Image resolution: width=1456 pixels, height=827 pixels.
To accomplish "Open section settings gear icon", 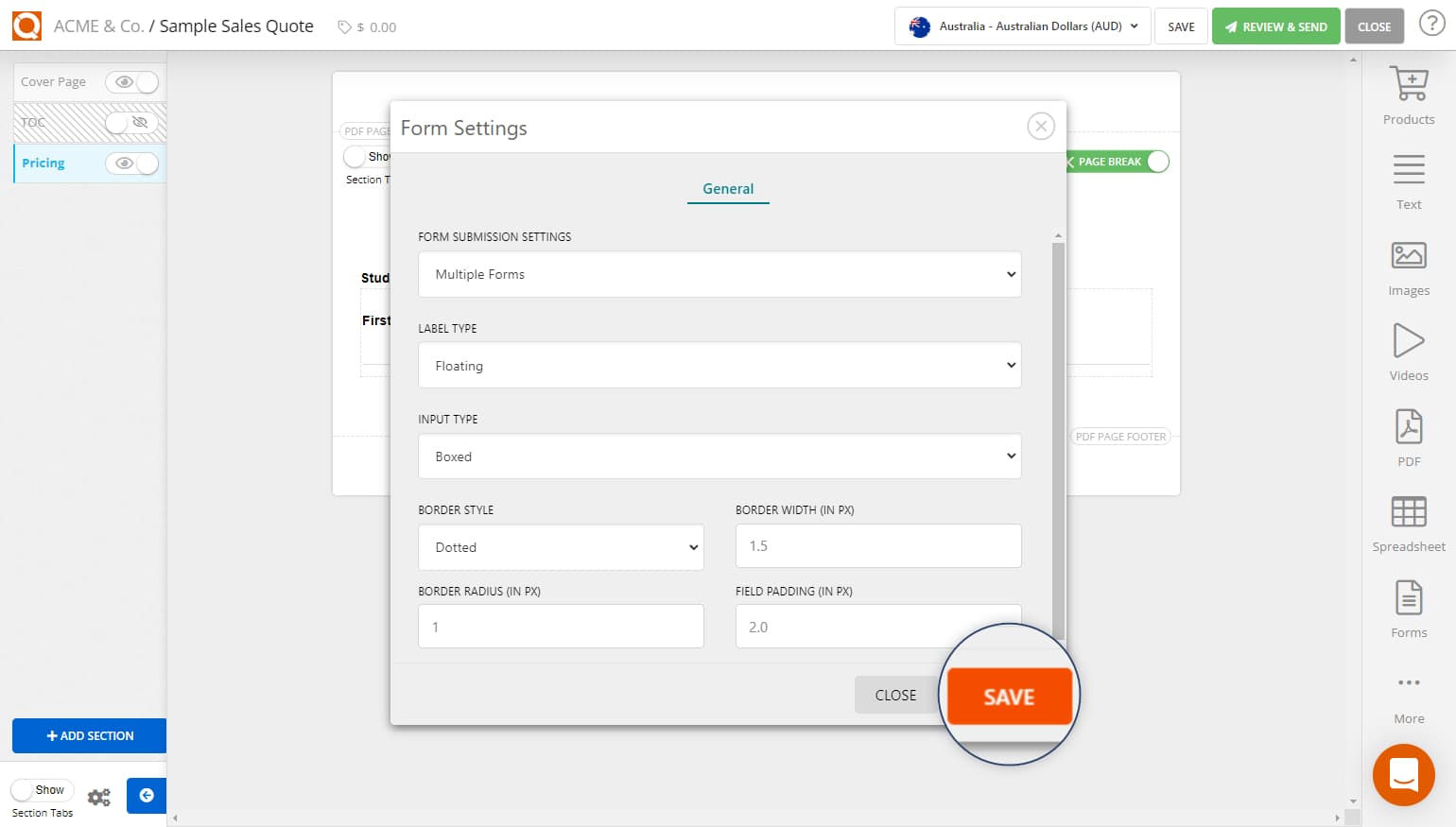I will point(98,797).
